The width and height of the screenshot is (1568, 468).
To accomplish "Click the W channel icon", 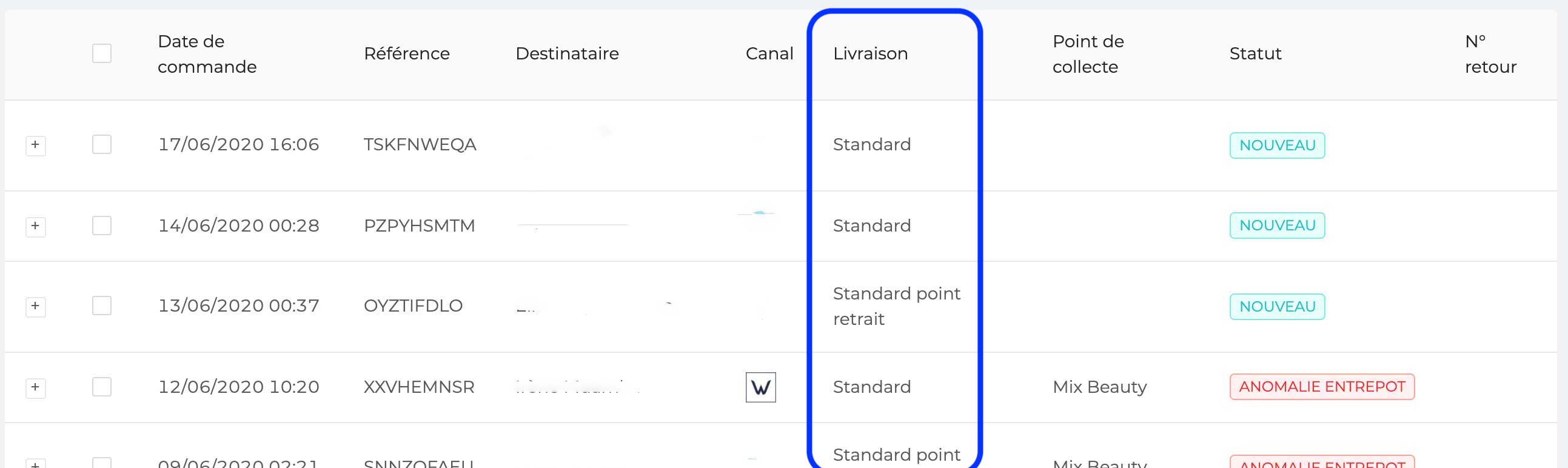I will coord(760,387).
